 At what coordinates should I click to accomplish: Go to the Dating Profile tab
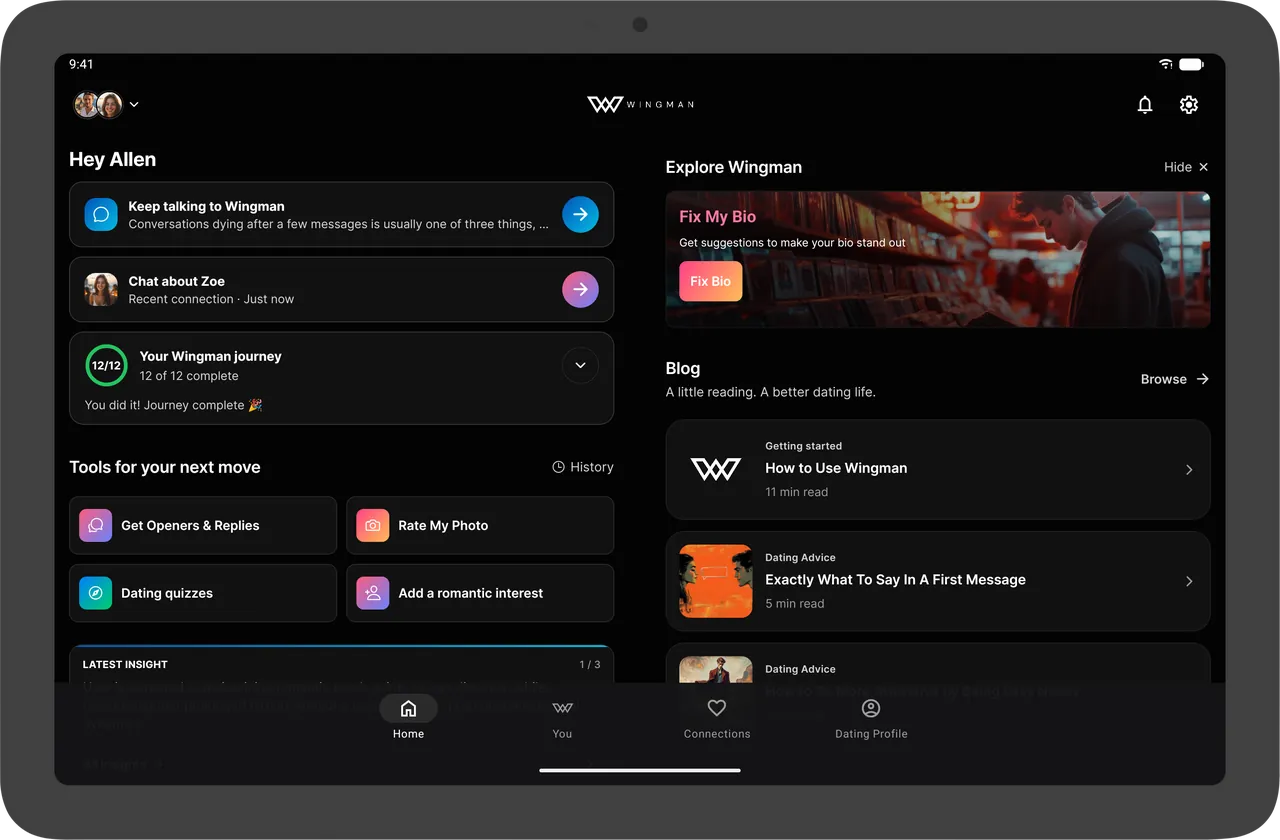871,718
